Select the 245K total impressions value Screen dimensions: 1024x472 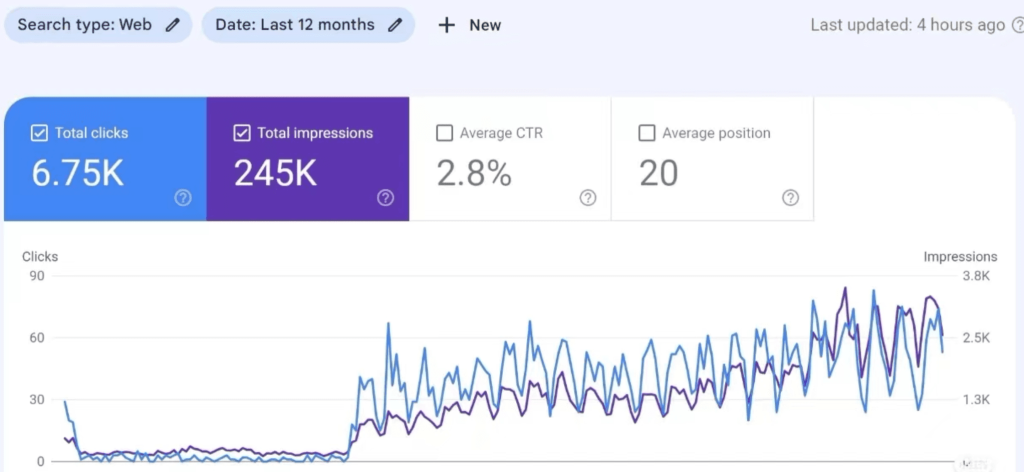coord(276,174)
